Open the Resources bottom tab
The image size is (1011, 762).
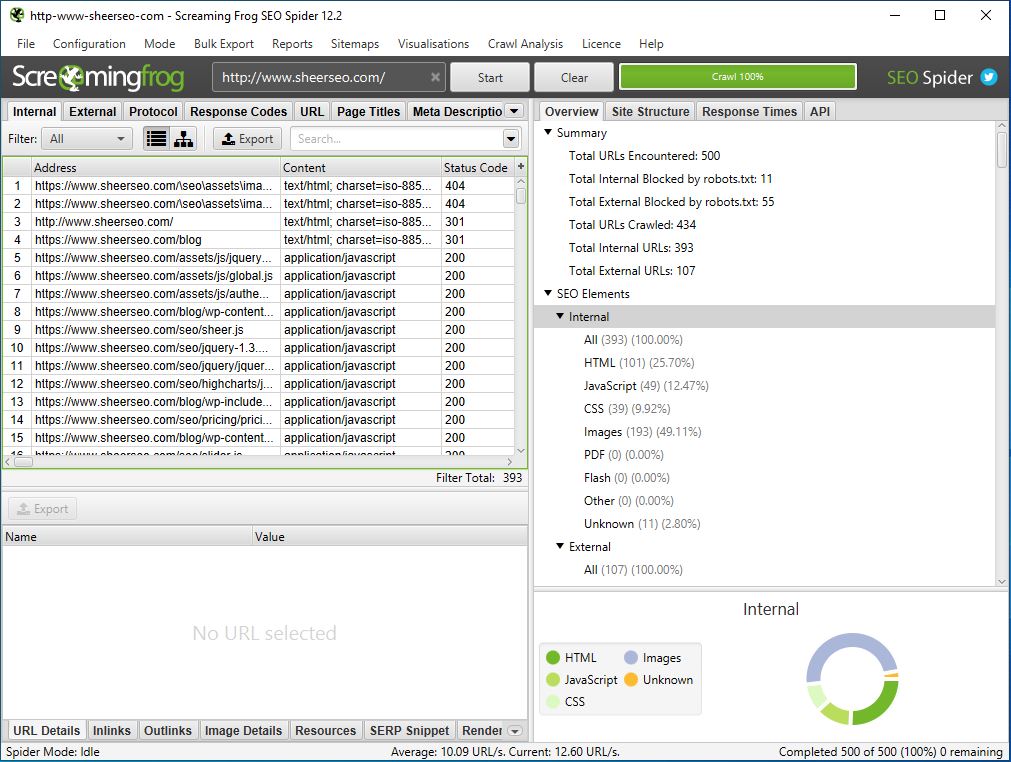[x=325, y=730]
